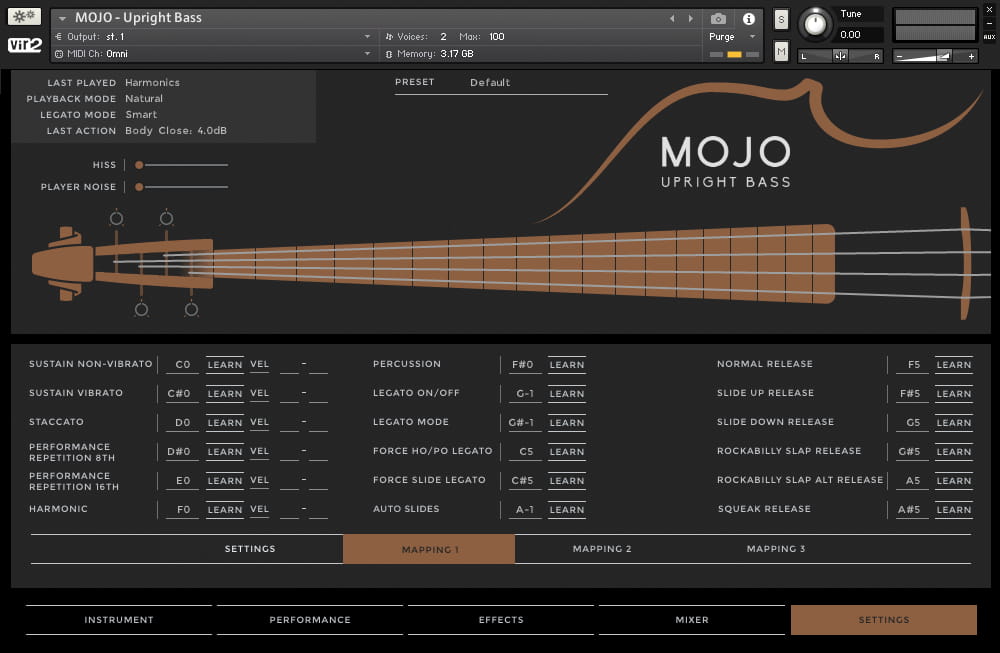Toggle the AUX button
This screenshot has width=1000, height=653.
tap(989, 37)
